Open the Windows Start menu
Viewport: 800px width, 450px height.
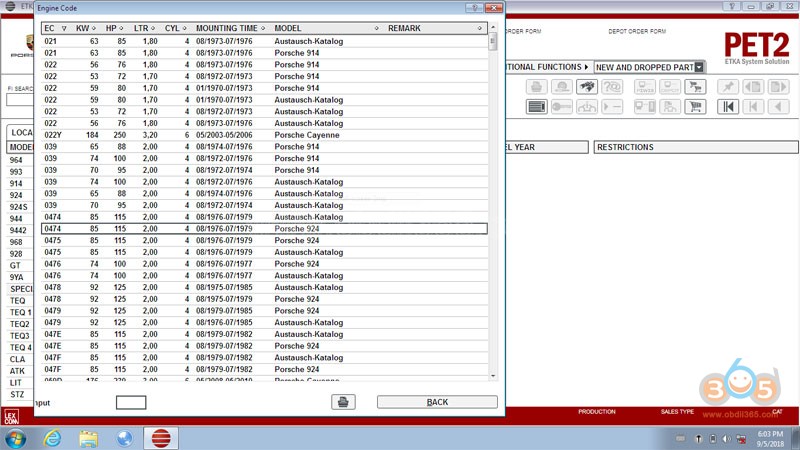click(x=15, y=438)
